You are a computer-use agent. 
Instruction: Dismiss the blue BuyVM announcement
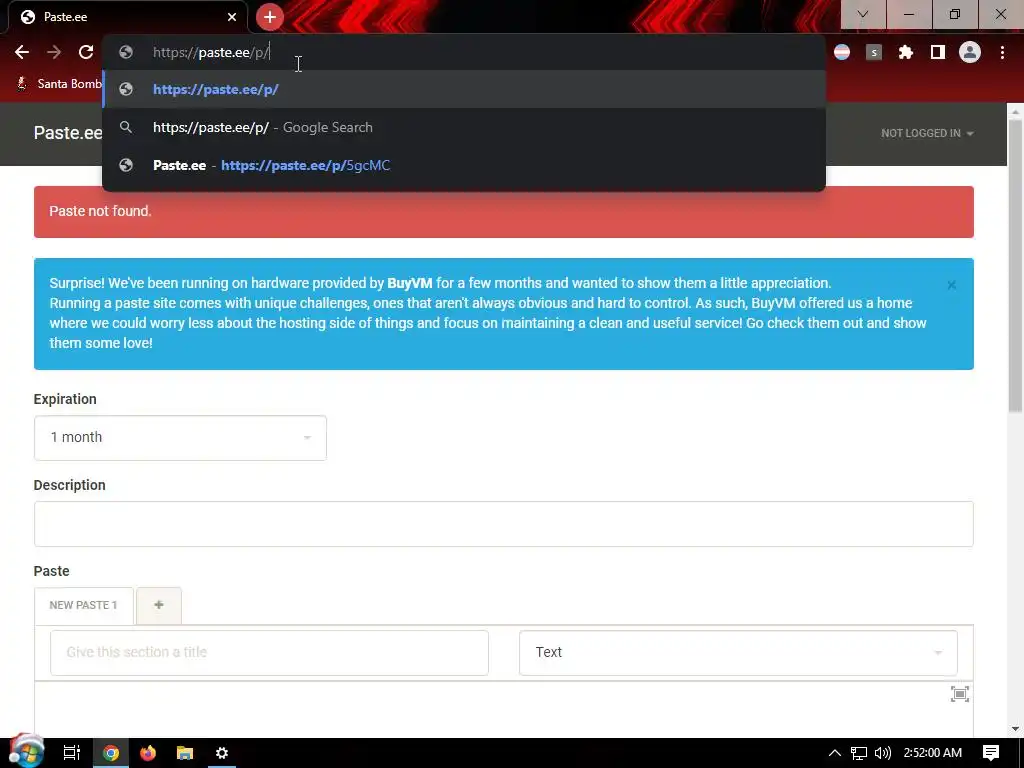point(952,285)
